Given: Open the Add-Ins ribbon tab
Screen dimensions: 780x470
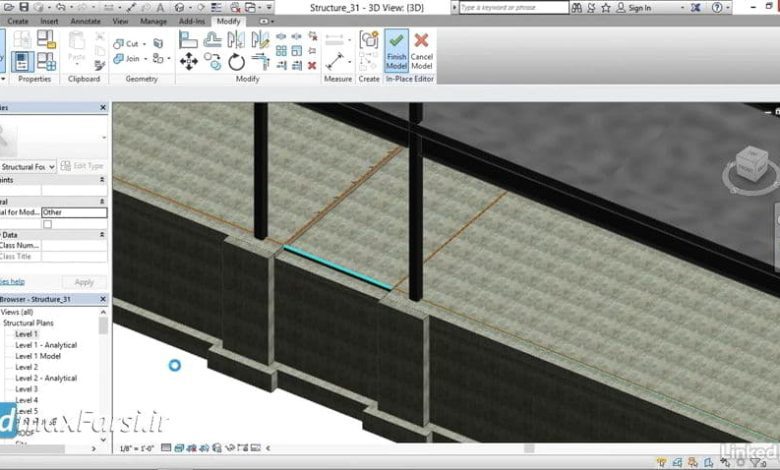Looking at the screenshot, I should coord(192,21).
